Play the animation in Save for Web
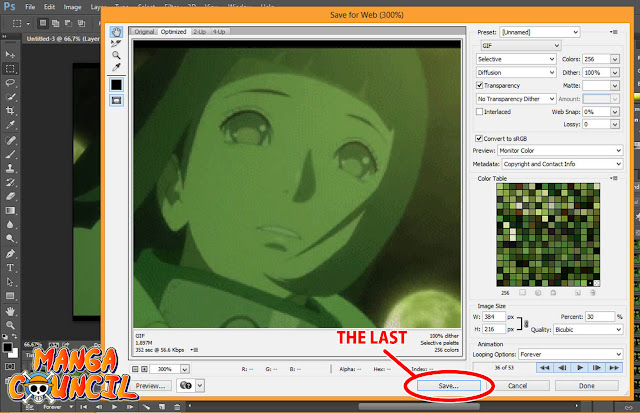The height and width of the screenshot is (413, 640). click(580, 368)
